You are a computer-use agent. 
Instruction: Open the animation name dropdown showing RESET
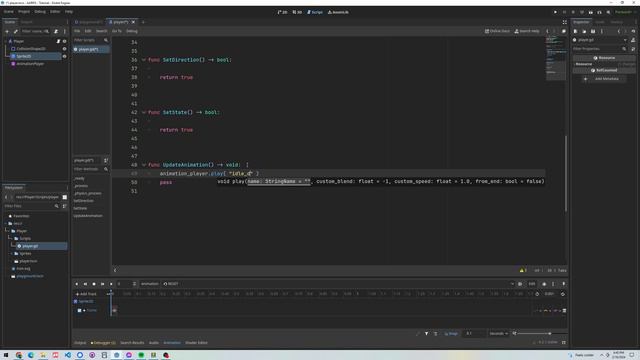(338, 284)
